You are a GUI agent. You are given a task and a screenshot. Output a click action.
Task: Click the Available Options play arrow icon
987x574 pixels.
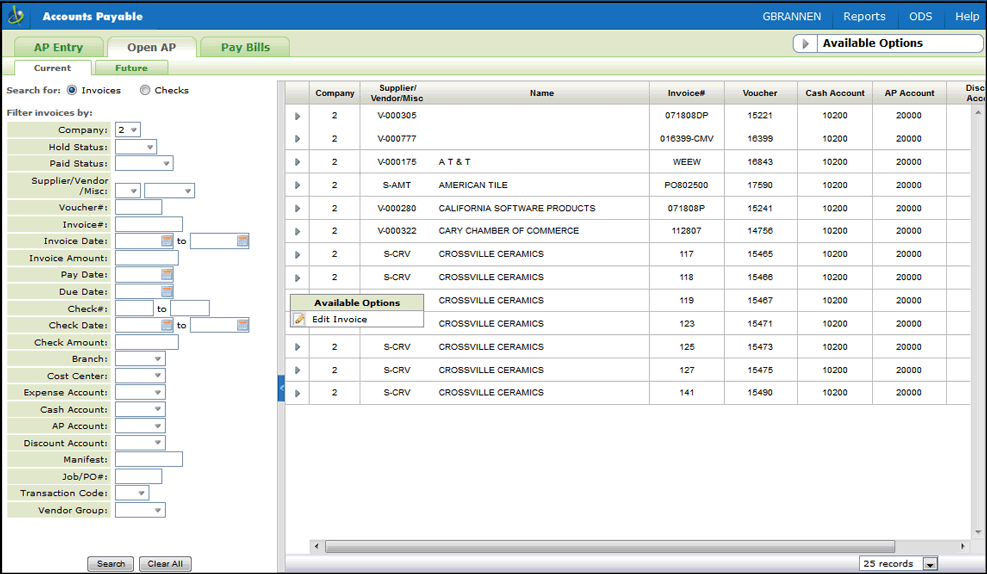(x=805, y=44)
